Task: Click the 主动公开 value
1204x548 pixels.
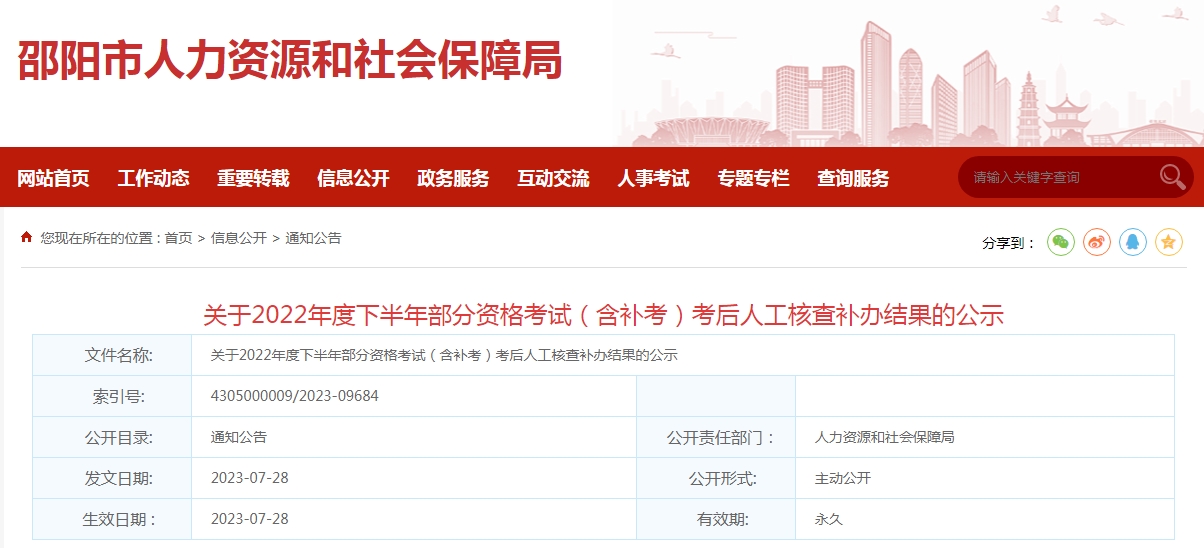Action: coord(843,478)
